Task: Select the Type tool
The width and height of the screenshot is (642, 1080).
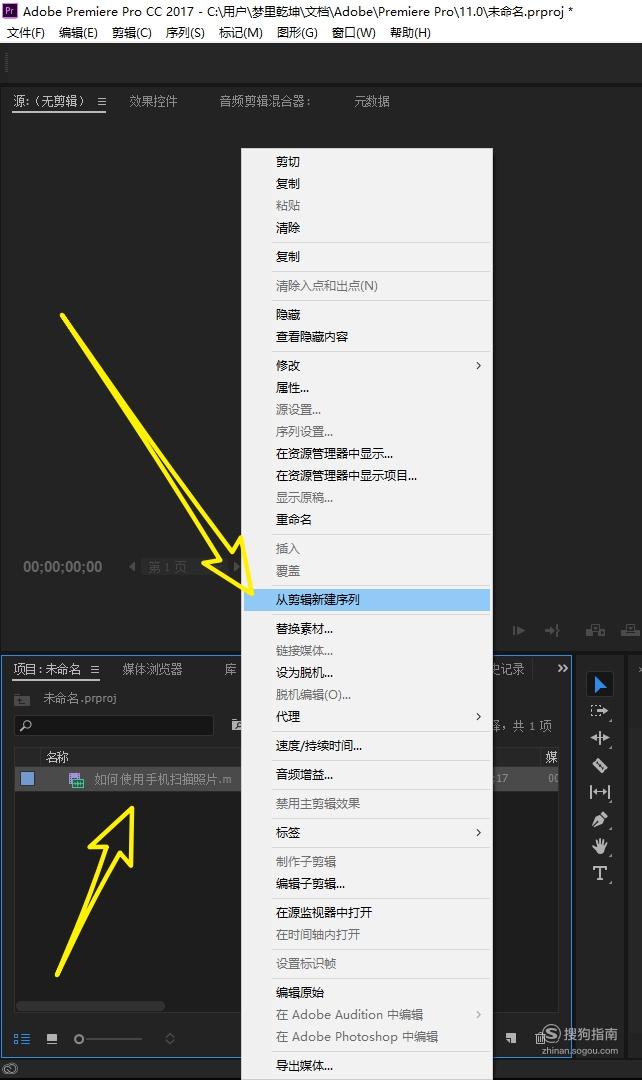Action: (x=600, y=873)
